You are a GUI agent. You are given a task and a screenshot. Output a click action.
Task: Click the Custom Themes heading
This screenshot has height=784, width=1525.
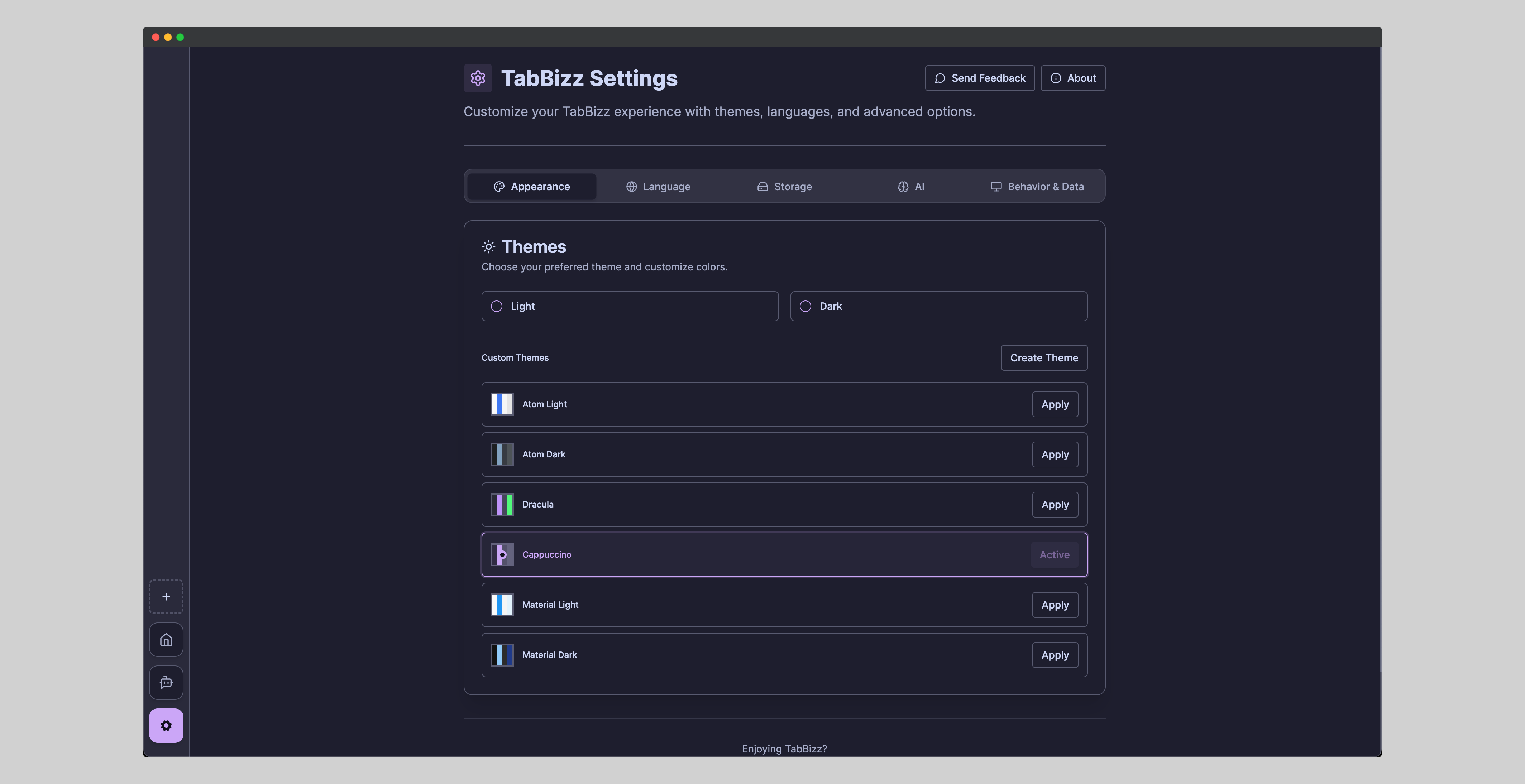(515, 357)
